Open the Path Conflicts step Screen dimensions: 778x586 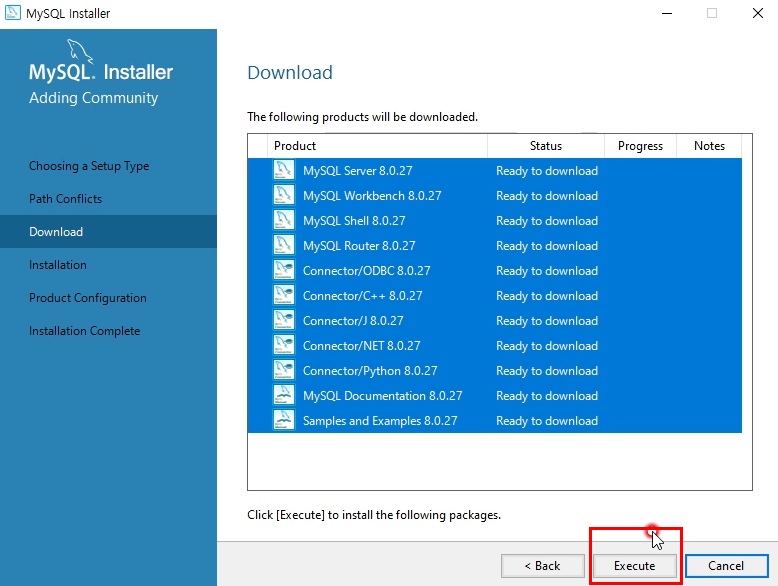tap(65, 199)
